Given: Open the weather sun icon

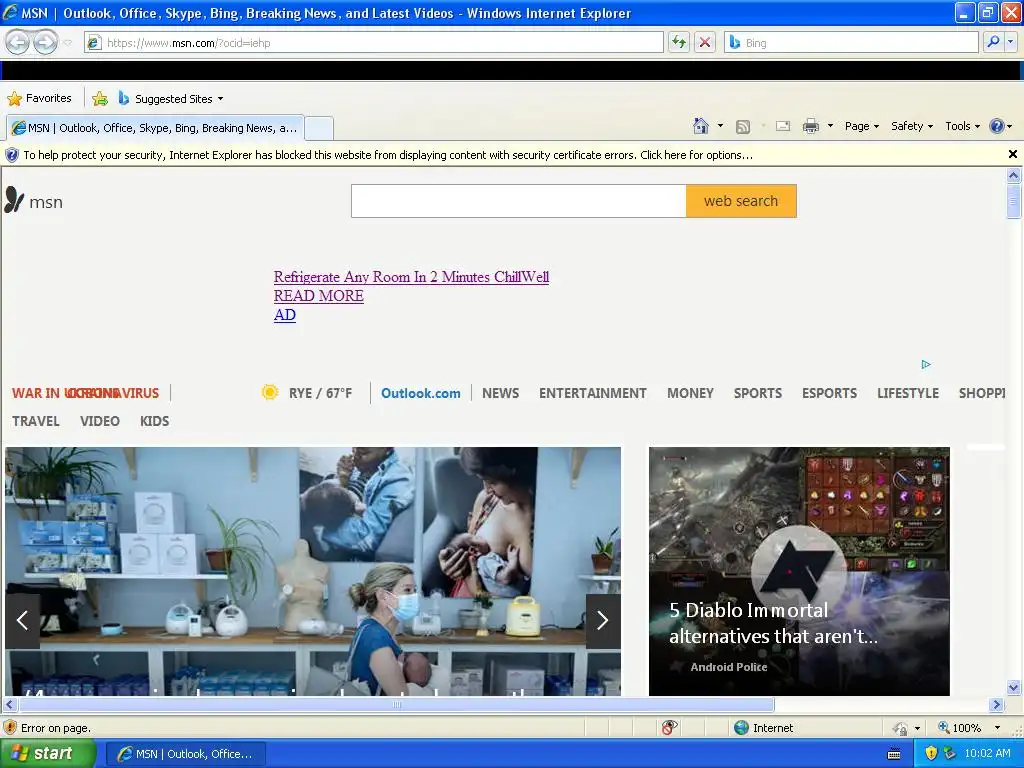Looking at the screenshot, I should (270, 392).
